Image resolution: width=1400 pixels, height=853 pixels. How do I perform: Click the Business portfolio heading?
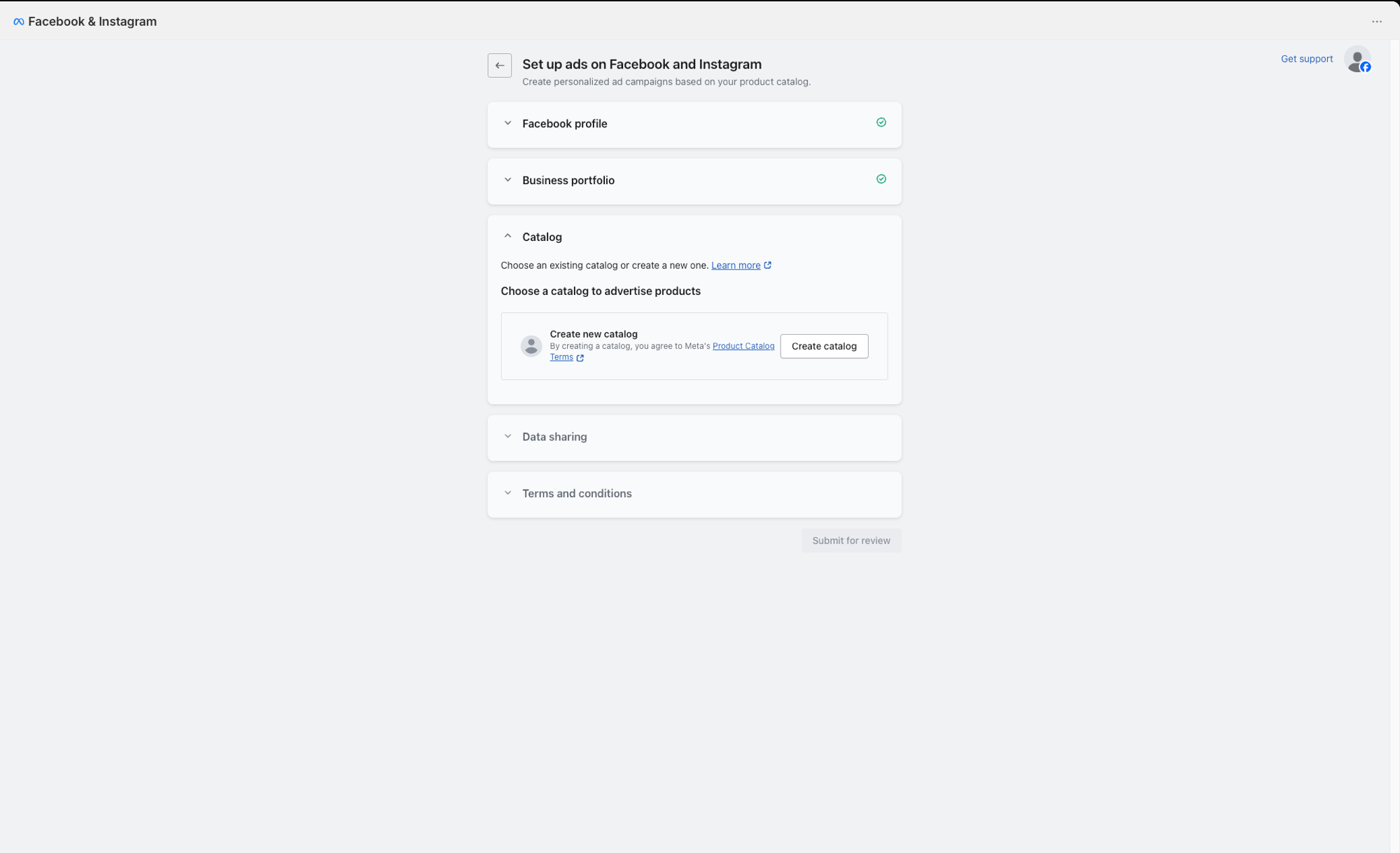(x=568, y=181)
